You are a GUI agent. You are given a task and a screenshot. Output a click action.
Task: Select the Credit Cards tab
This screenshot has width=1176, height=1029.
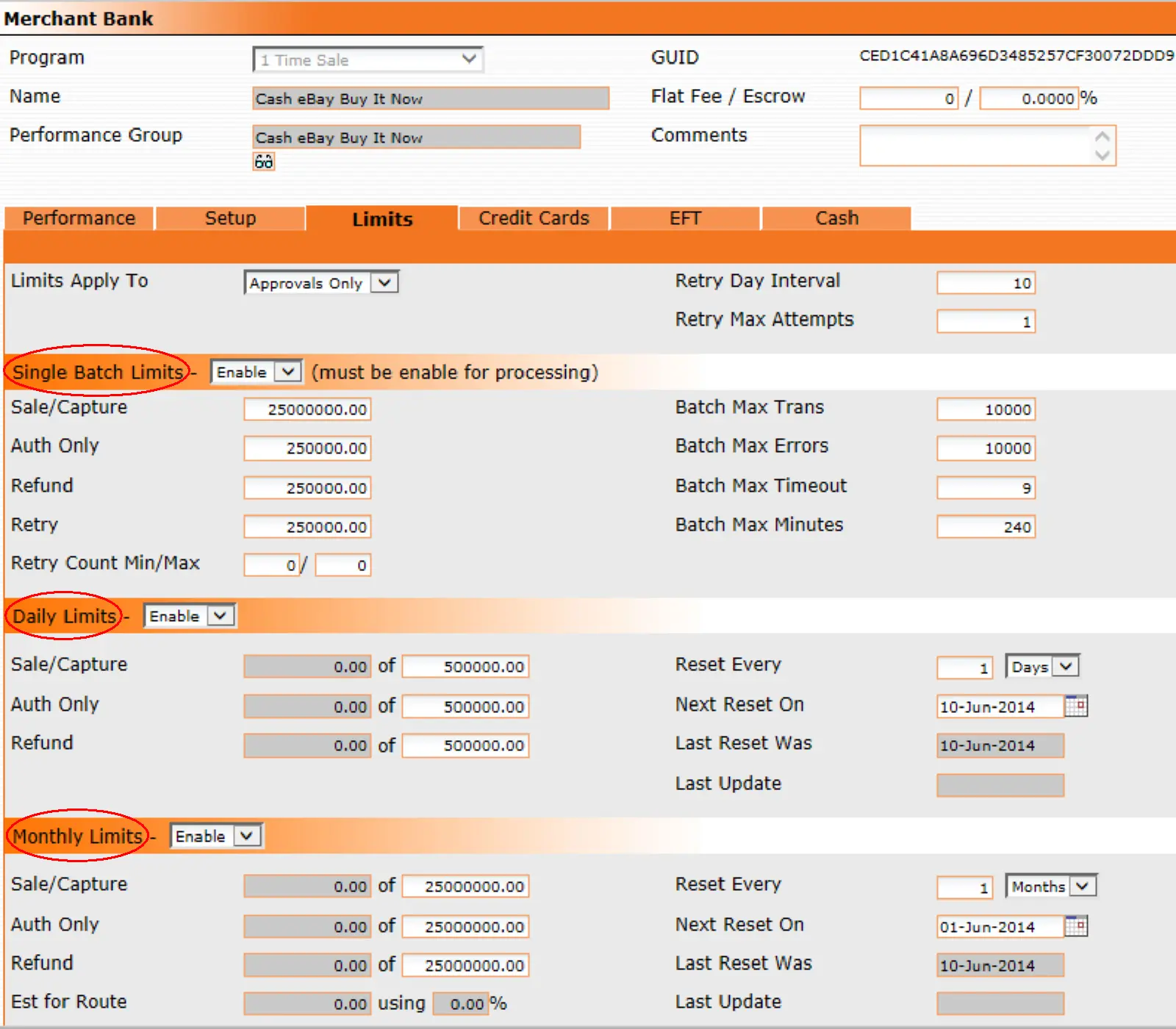pyautogui.click(x=534, y=218)
